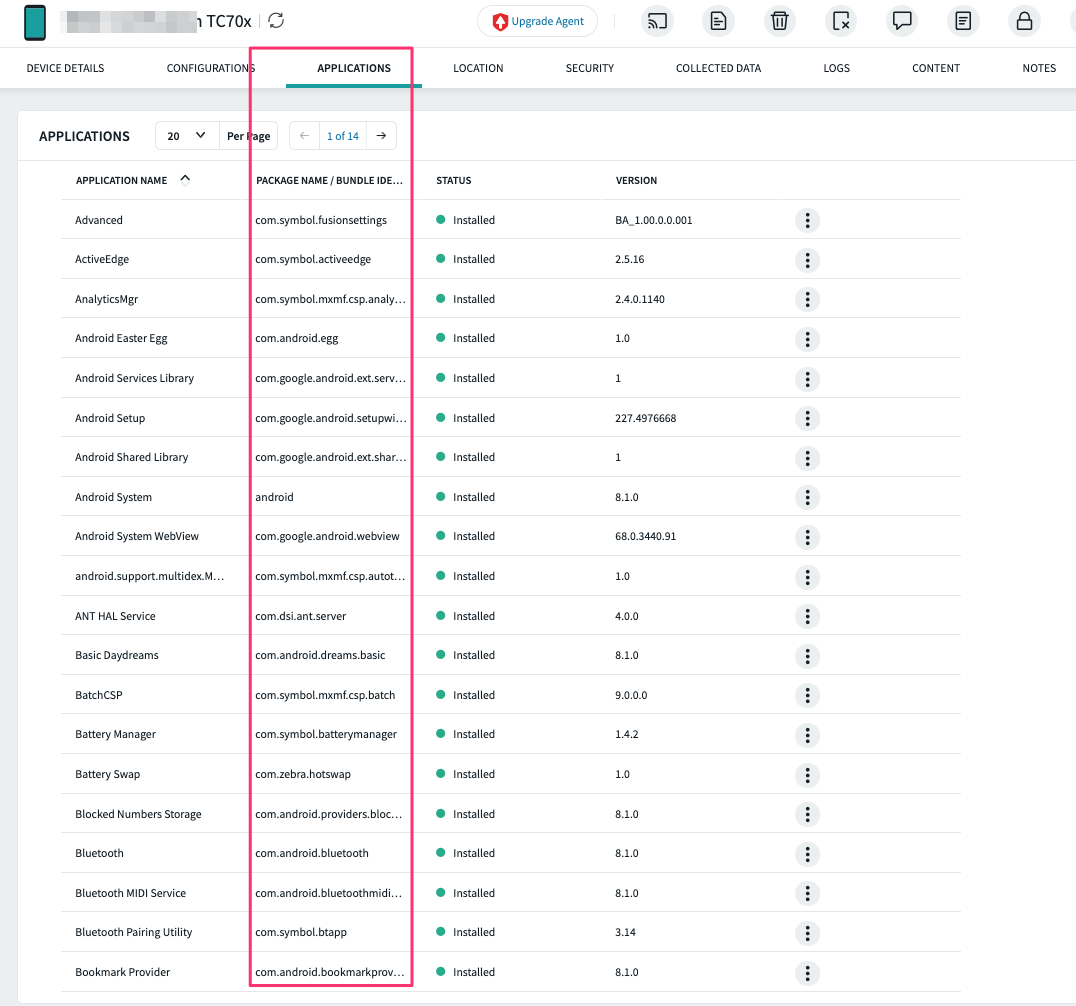
Task: Click the refresh icon next to TC70x
Action: pos(276,21)
